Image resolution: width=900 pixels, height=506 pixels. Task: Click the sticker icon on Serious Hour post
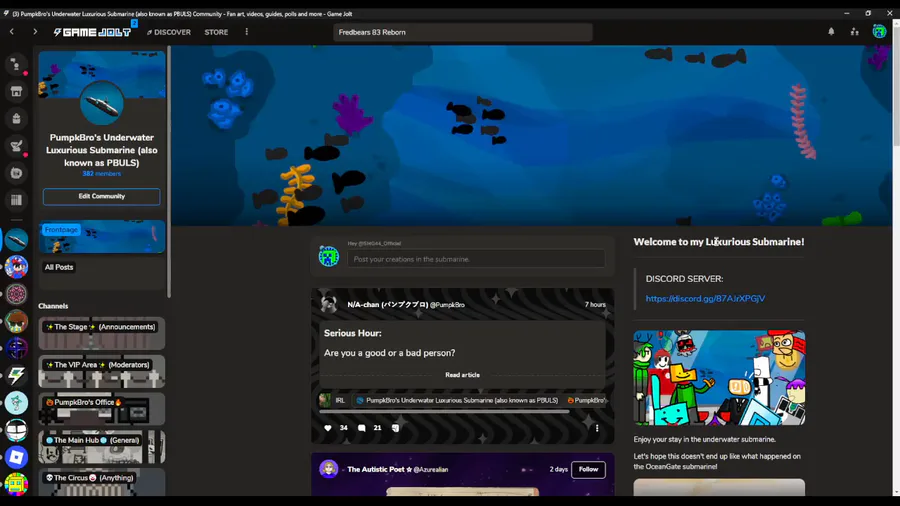395,428
